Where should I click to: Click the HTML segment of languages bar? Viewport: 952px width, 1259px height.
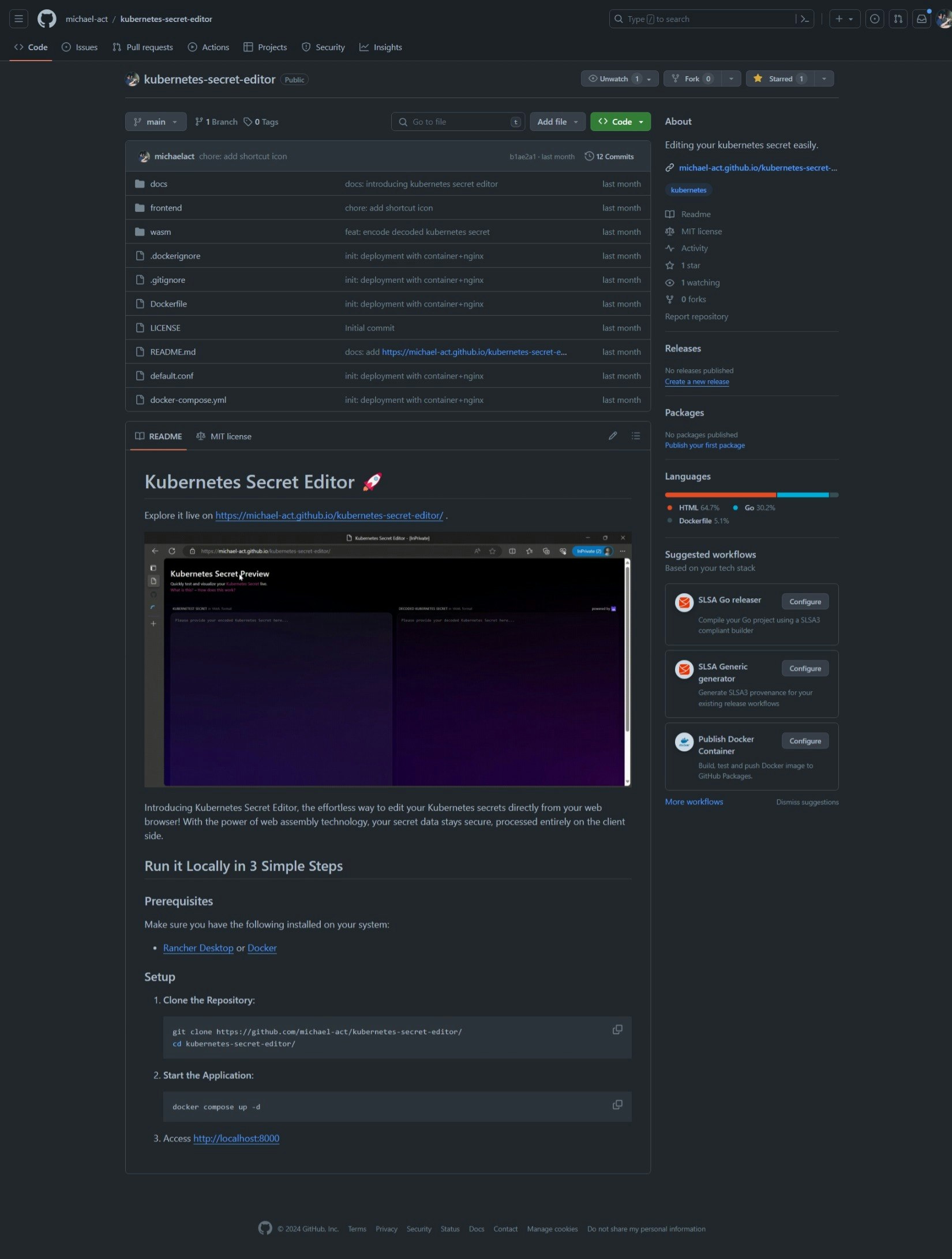pos(720,495)
